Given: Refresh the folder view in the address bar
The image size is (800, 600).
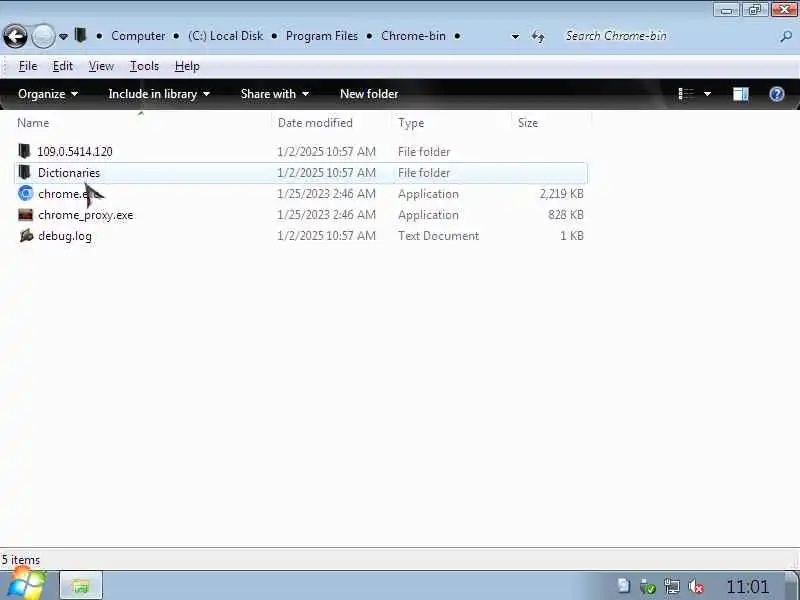Looking at the screenshot, I should tap(538, 37).
